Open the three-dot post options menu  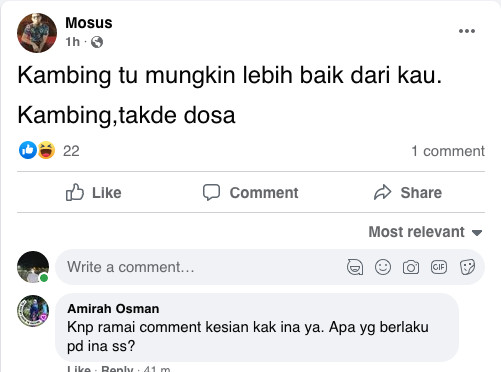tap(467, 31)
